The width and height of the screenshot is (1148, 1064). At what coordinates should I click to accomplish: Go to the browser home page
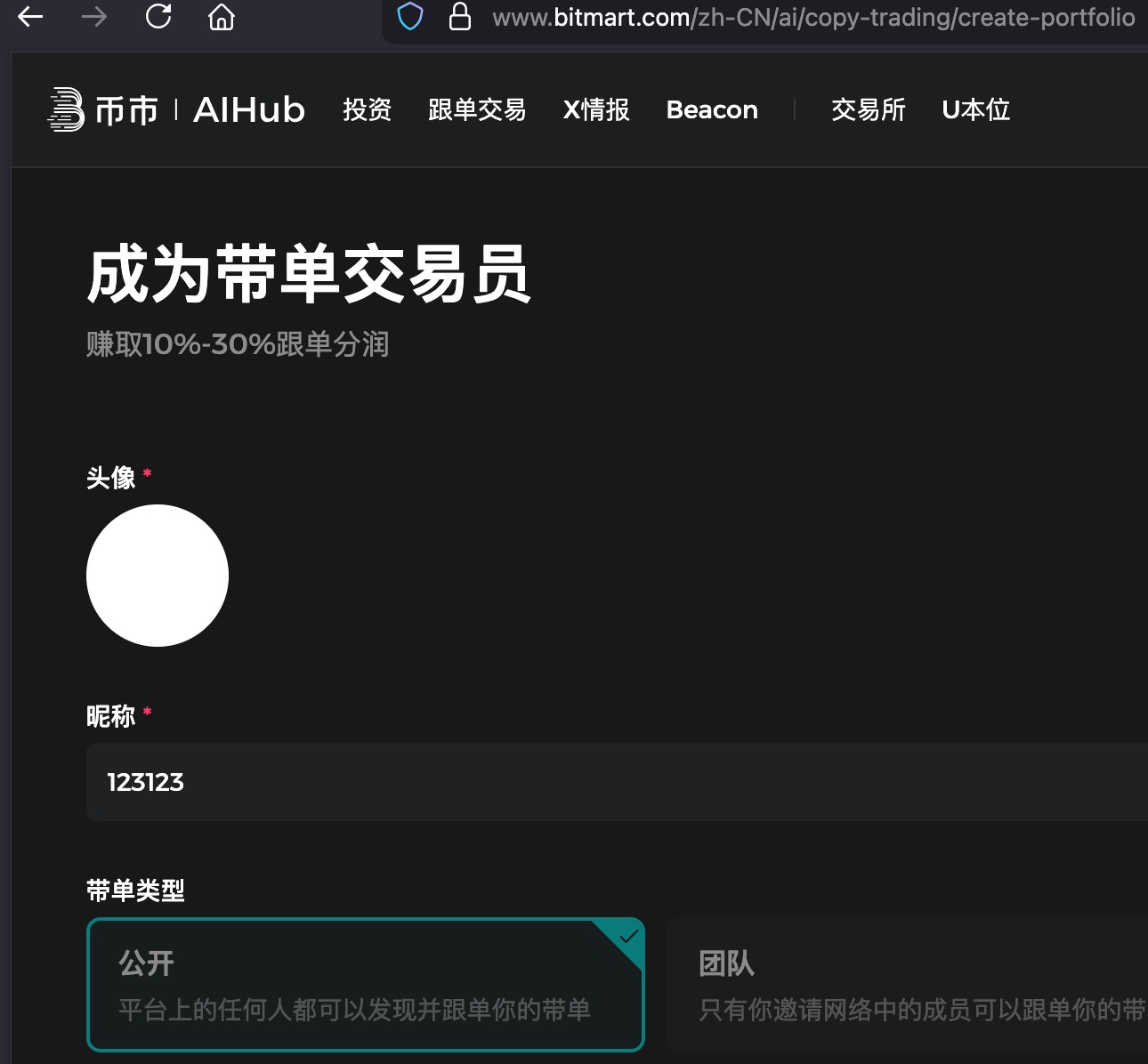221,17
